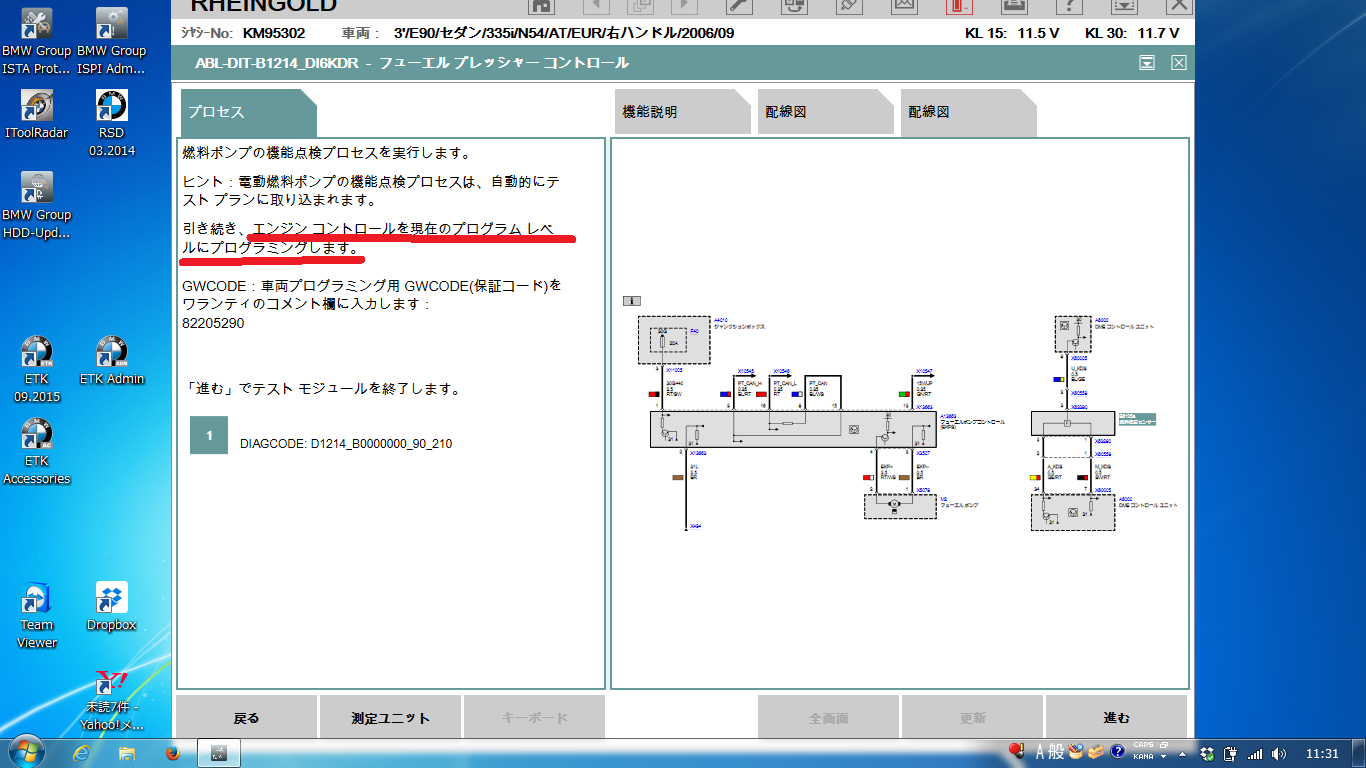Click the 測定ユニット button

pyautogui.click(x=390, y=717)
